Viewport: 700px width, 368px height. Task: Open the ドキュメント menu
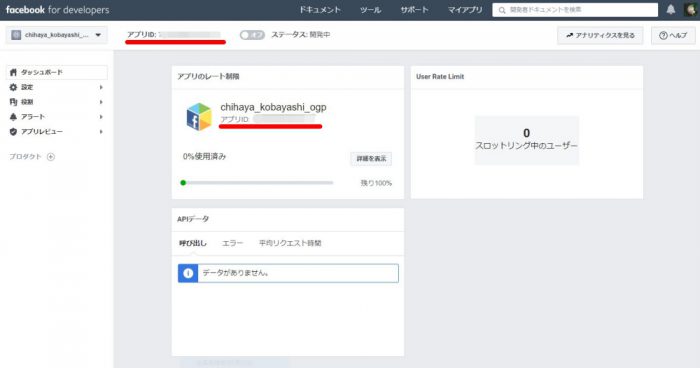[x=320, y=9]
